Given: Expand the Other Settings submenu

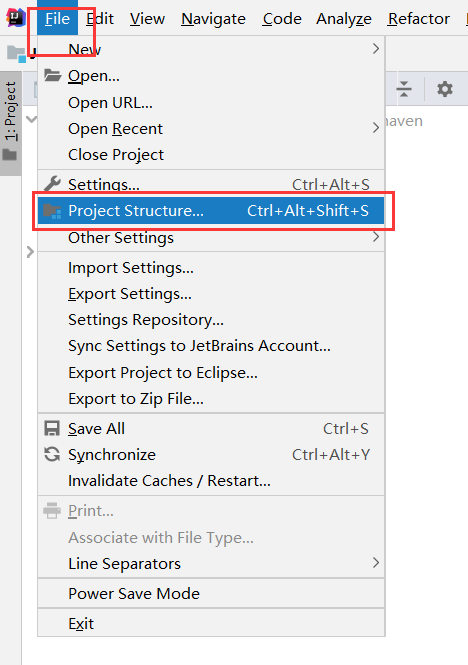Looking at the screenshot, I should point(376,237).
